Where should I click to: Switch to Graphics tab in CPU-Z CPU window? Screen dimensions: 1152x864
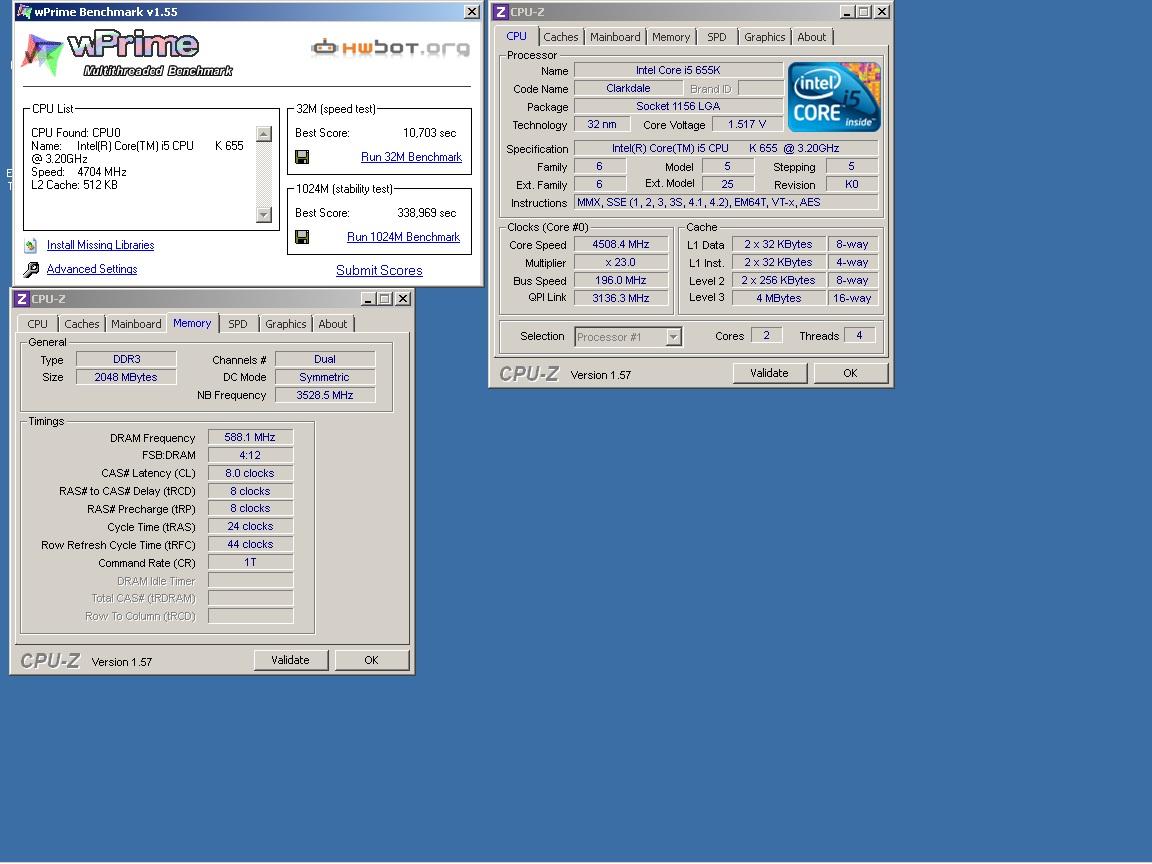pyautogui.click(x=764, y=37)
